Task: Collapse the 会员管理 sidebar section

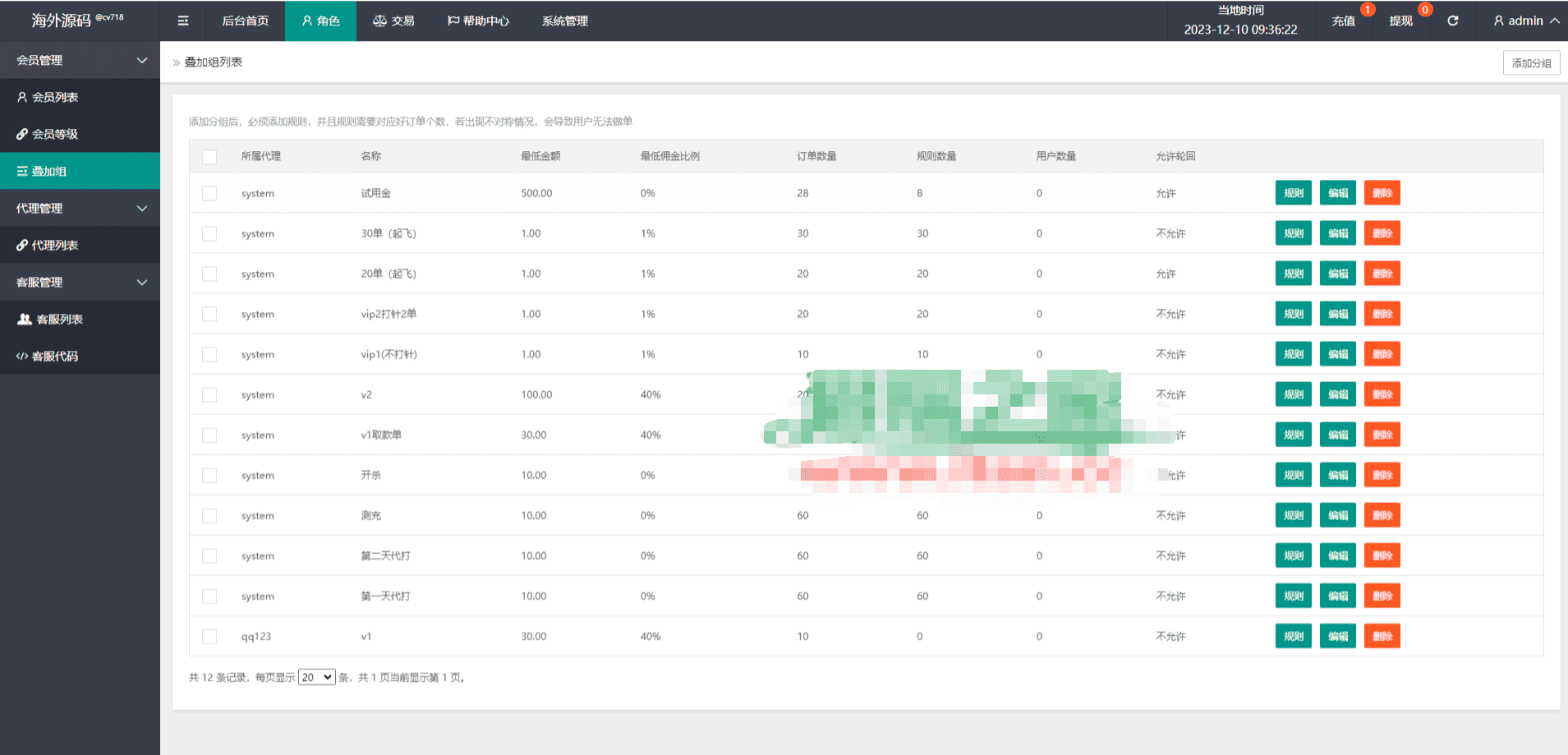Action: click(141, 60)
